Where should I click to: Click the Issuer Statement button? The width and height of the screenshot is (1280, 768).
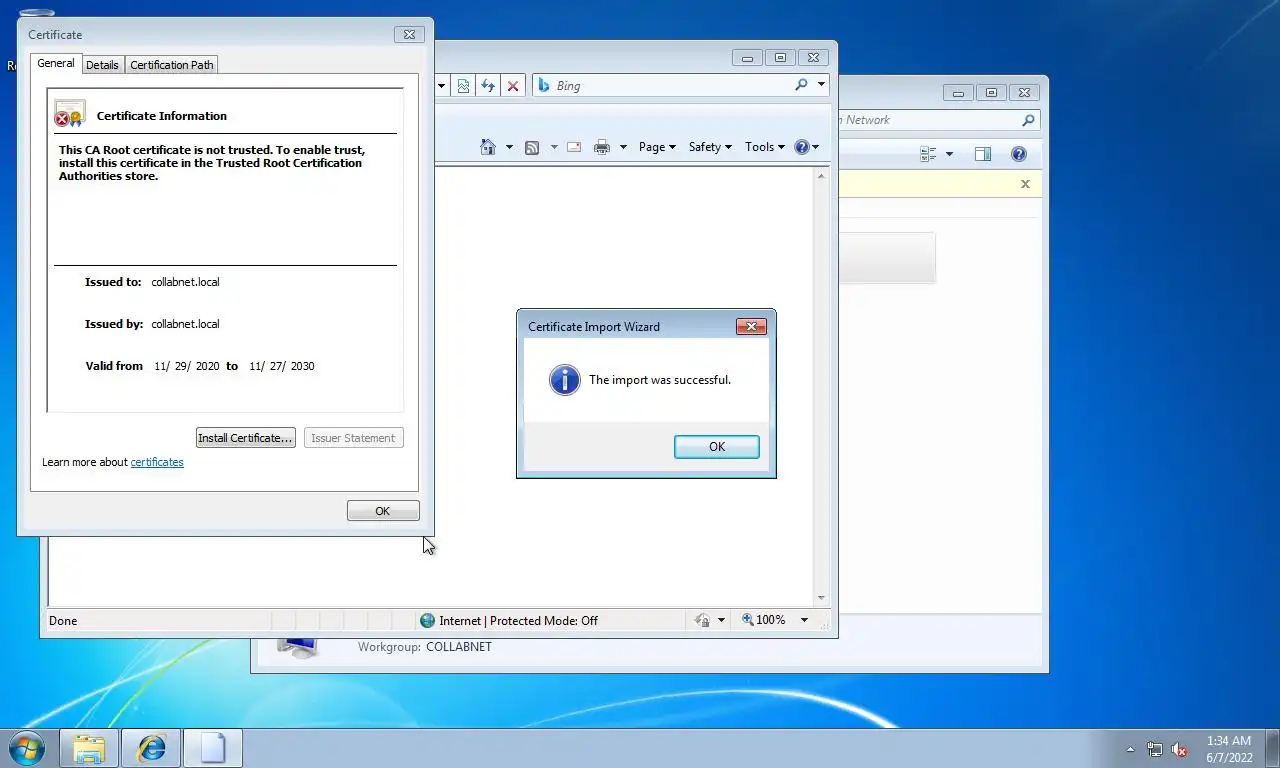[x=354, y=438]
